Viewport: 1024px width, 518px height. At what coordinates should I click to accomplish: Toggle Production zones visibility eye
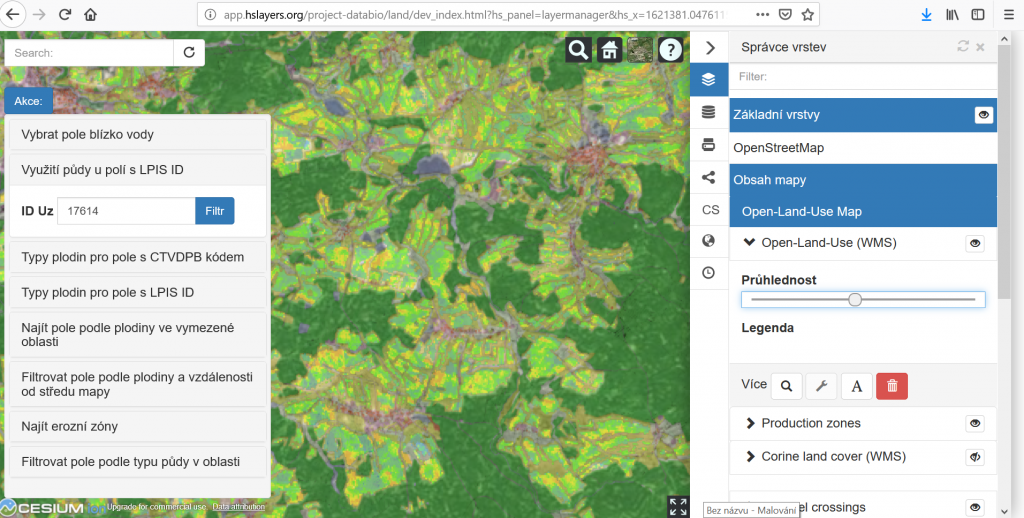click(x=975, y=423)
